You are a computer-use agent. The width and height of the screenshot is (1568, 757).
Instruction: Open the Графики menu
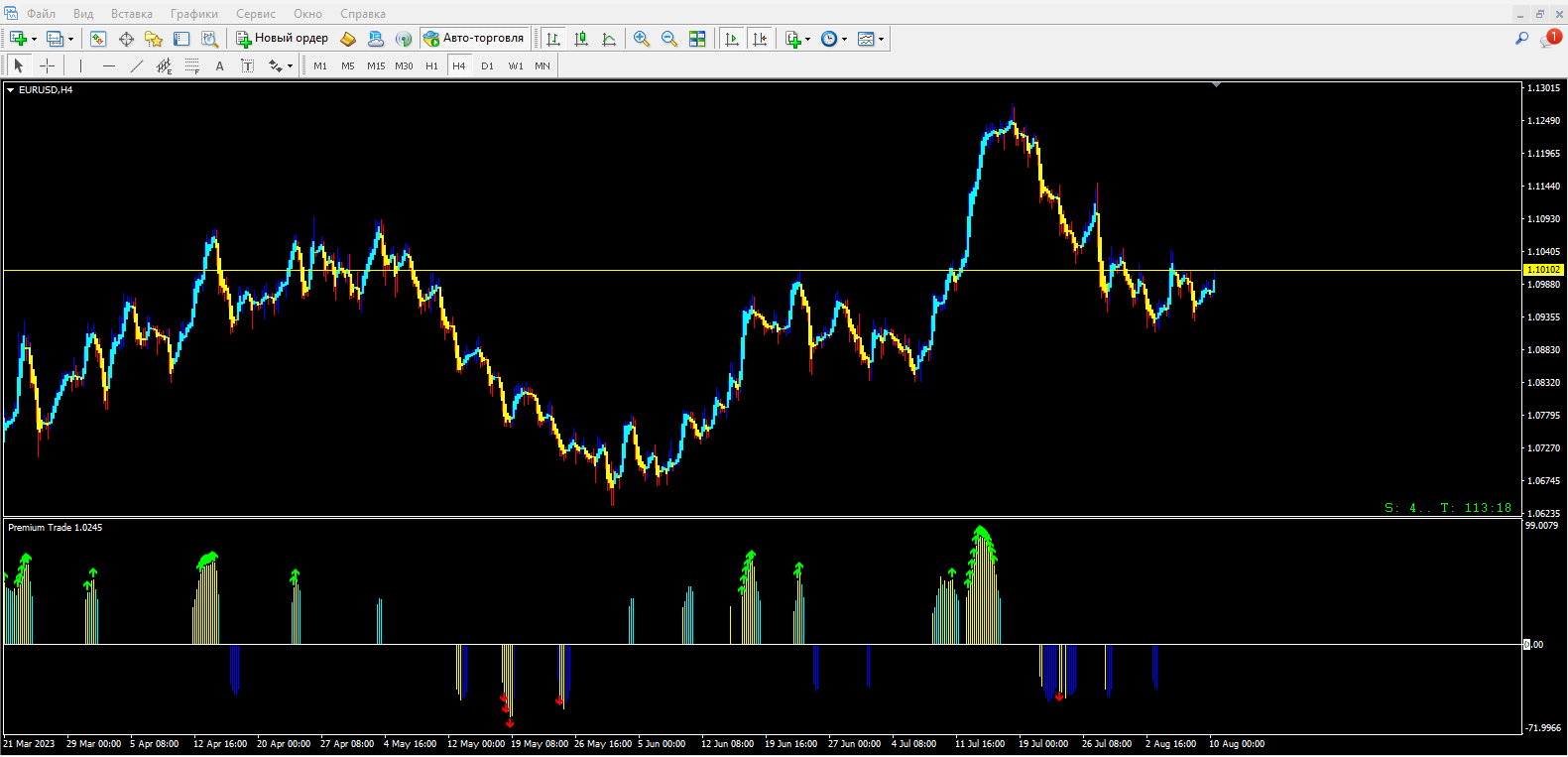194,14
